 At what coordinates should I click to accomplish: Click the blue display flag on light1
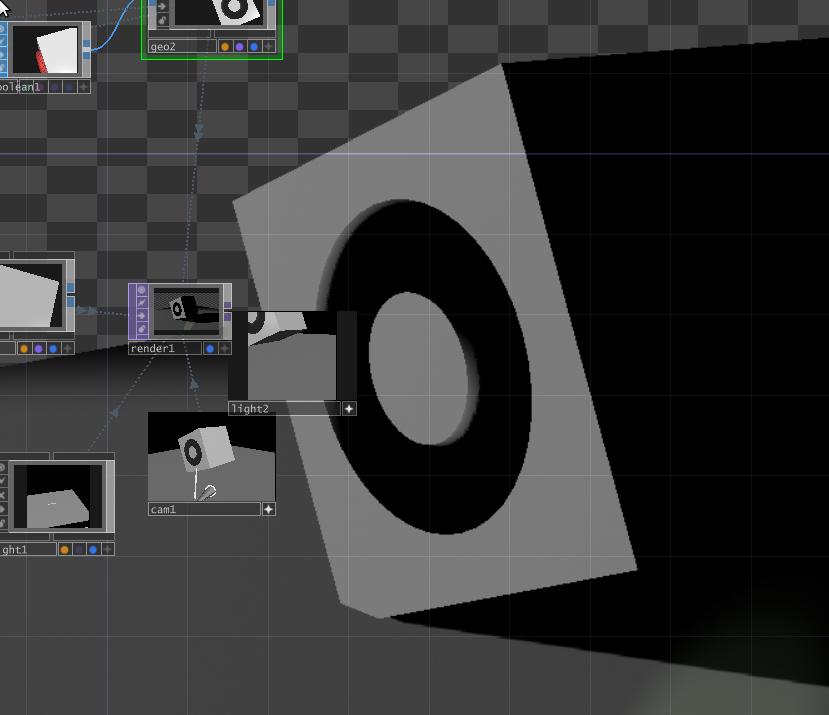[x=93, y=549]
